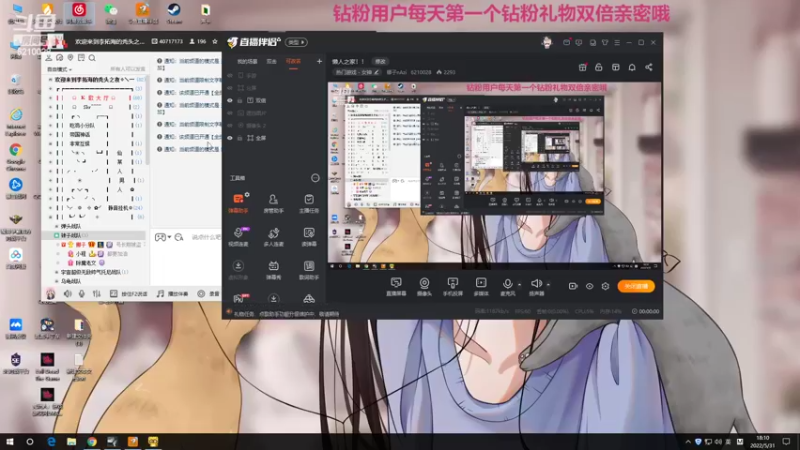Open streamer avatar in title bar
The image size is (800, 450).
click(x=546, y=42)
